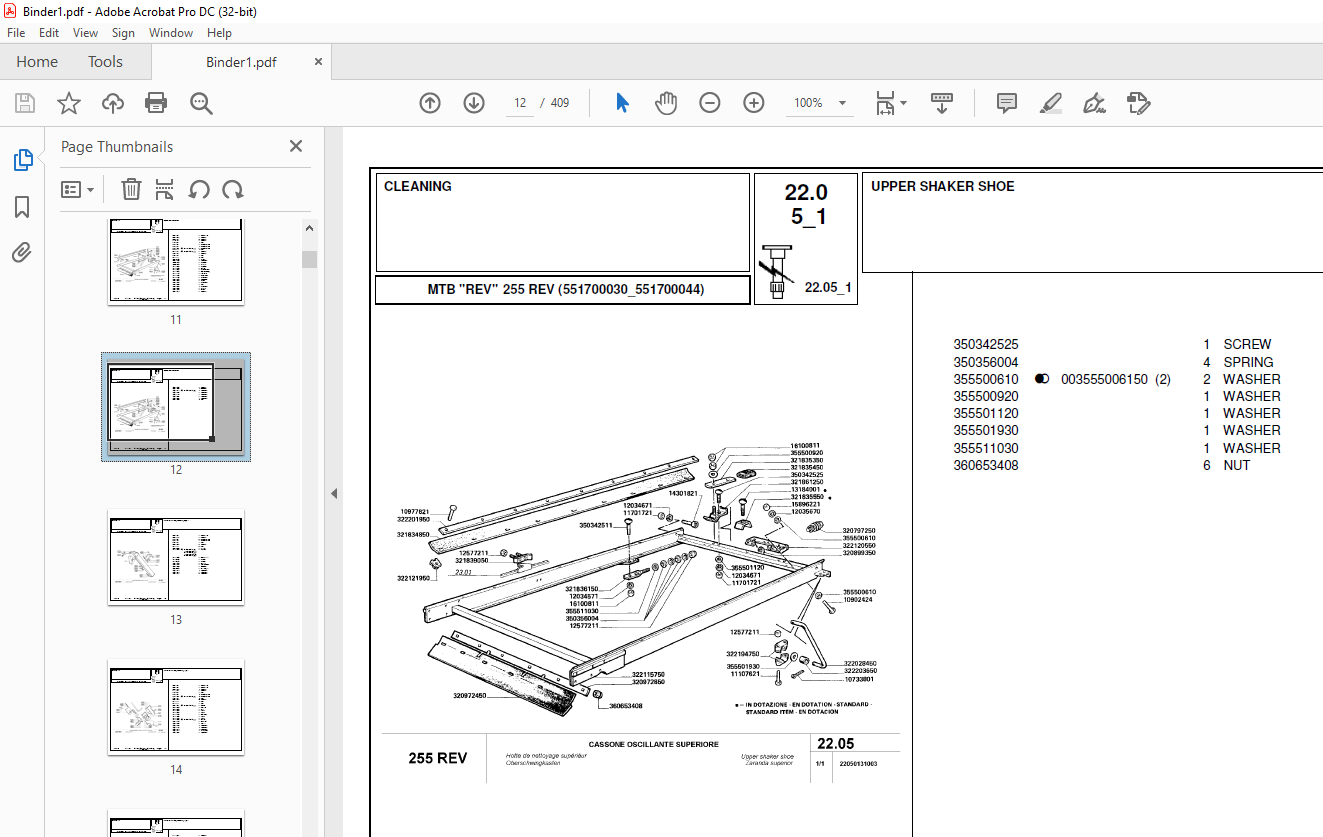This screenshot has width=1323, height=837.
Task: Select the Binder1.pdf document tab
Action: click(241, 62)
